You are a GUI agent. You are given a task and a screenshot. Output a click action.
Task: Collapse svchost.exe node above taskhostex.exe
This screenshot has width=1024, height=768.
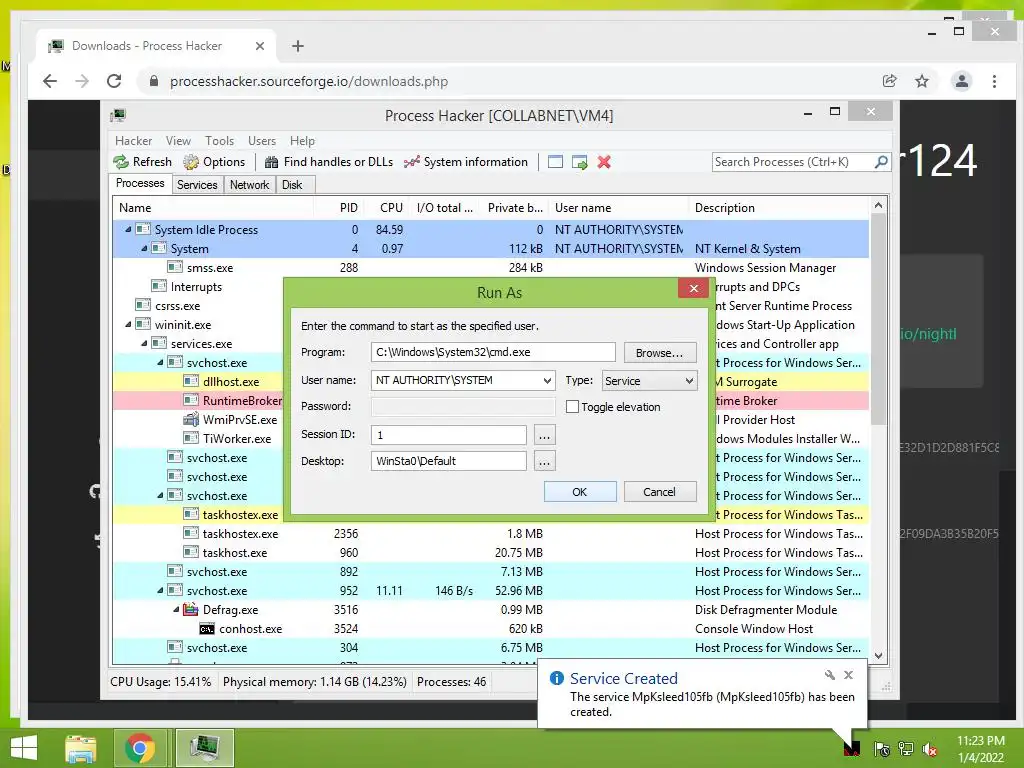click(161, 496)
